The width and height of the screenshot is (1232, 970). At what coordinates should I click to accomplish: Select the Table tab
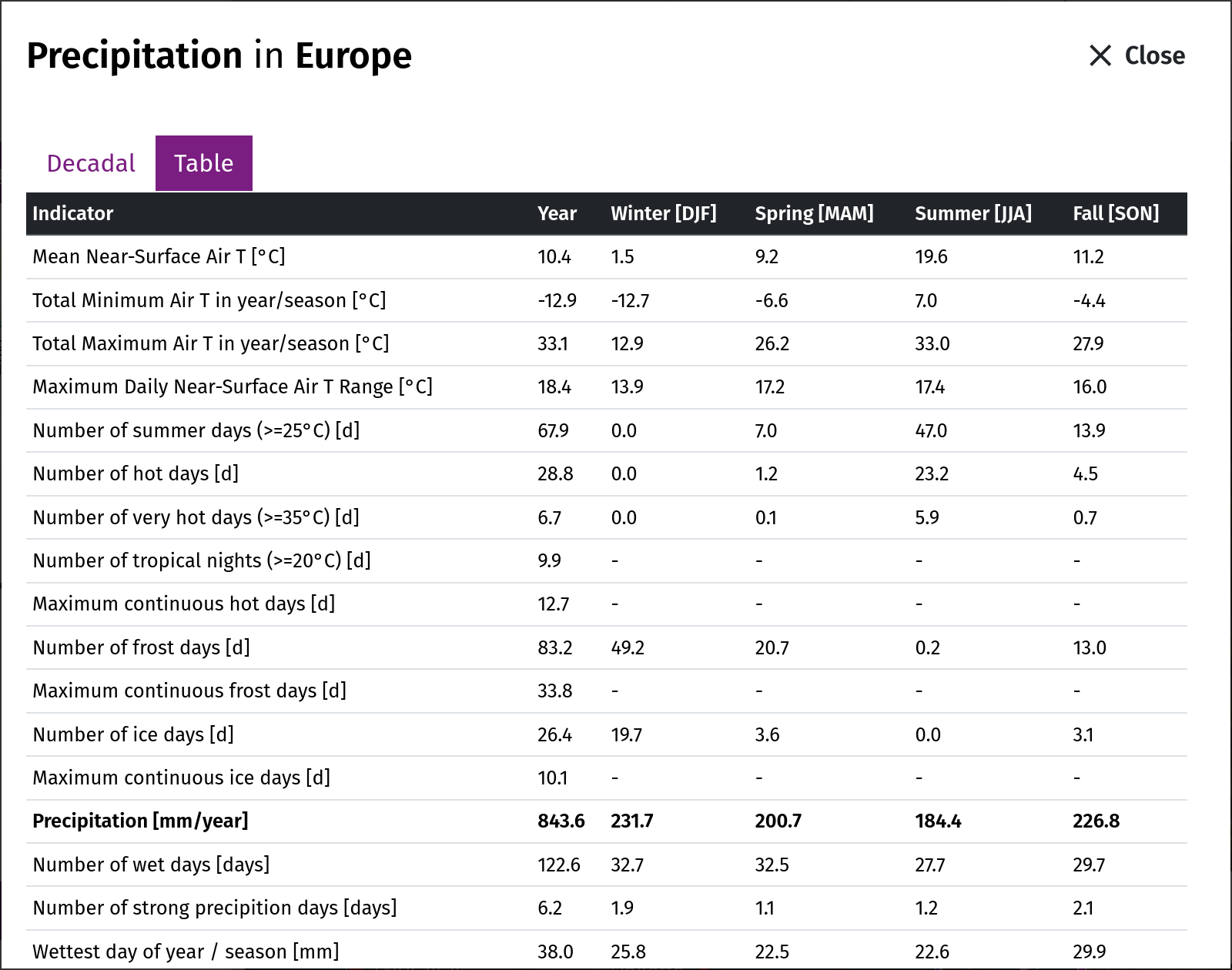pyautogui.click(x=204, y=163)
